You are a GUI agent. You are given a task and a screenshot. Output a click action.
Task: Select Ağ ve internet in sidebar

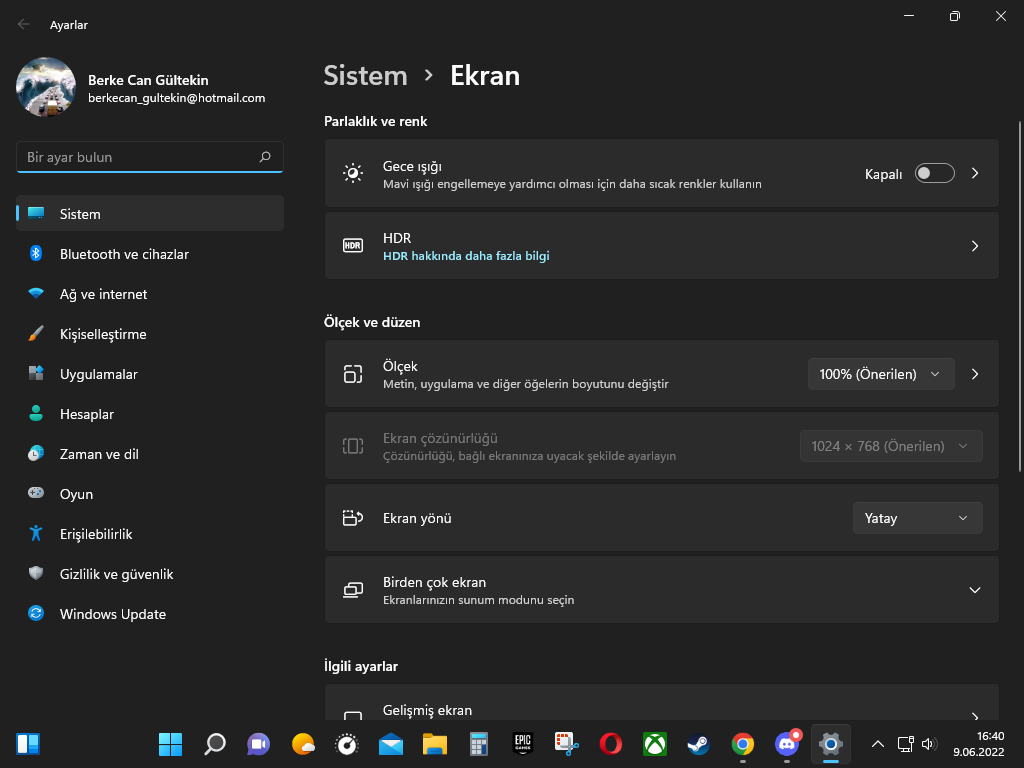point(103,294)
